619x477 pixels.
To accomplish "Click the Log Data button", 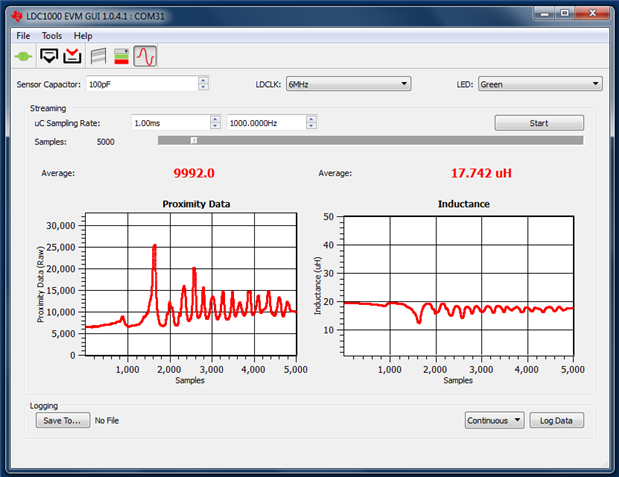I will pyautogui.click(x=556, y=421).
